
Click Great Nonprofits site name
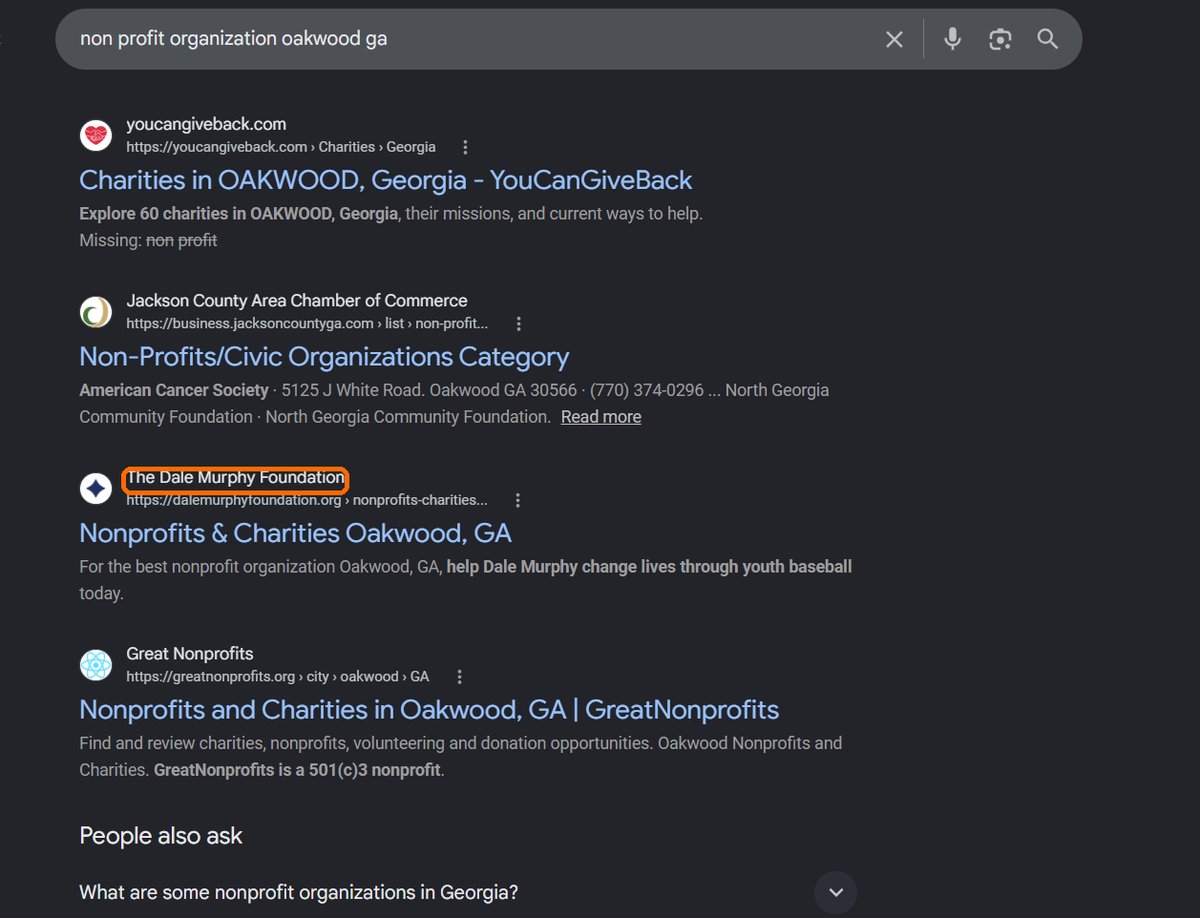point(190,654)
